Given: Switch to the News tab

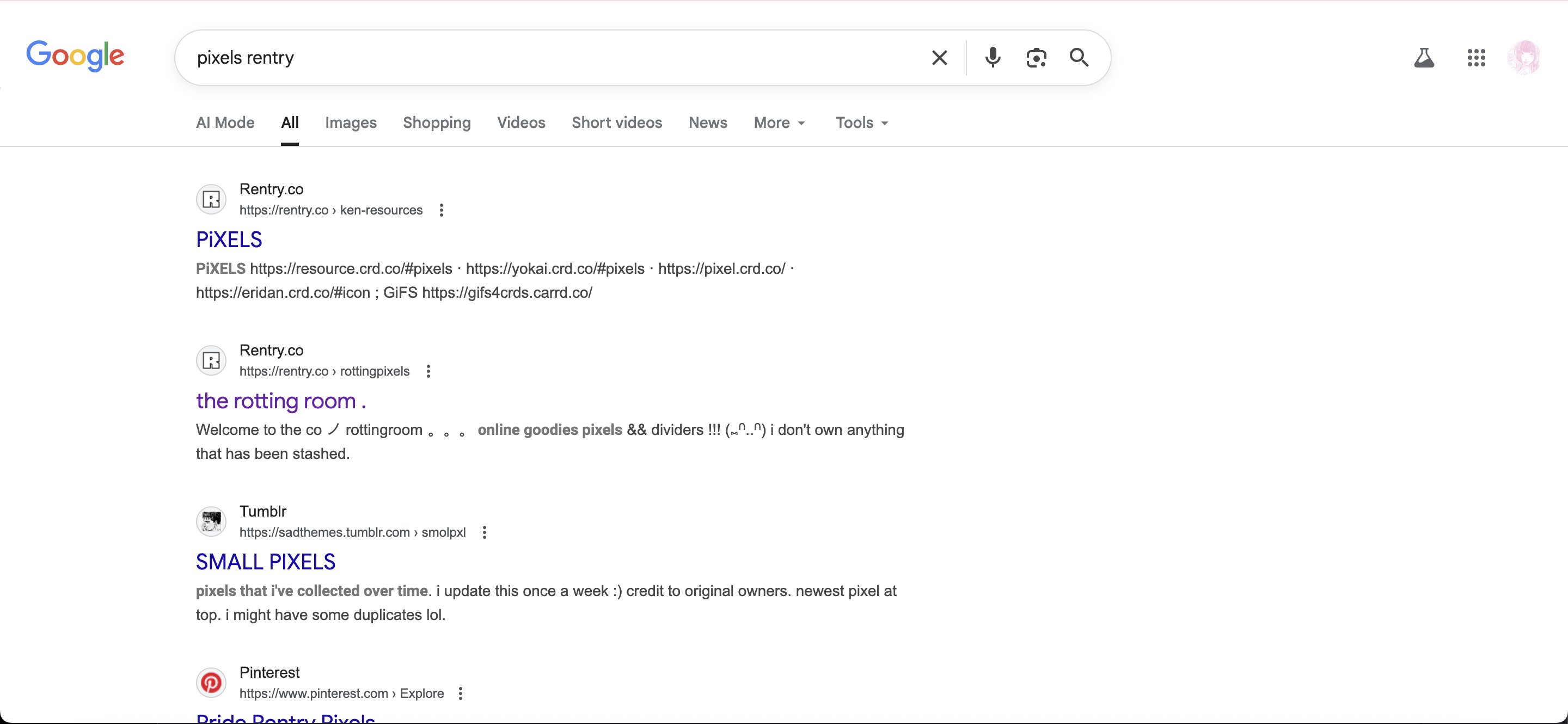Looking at the screenshot, I should (707, 122).
